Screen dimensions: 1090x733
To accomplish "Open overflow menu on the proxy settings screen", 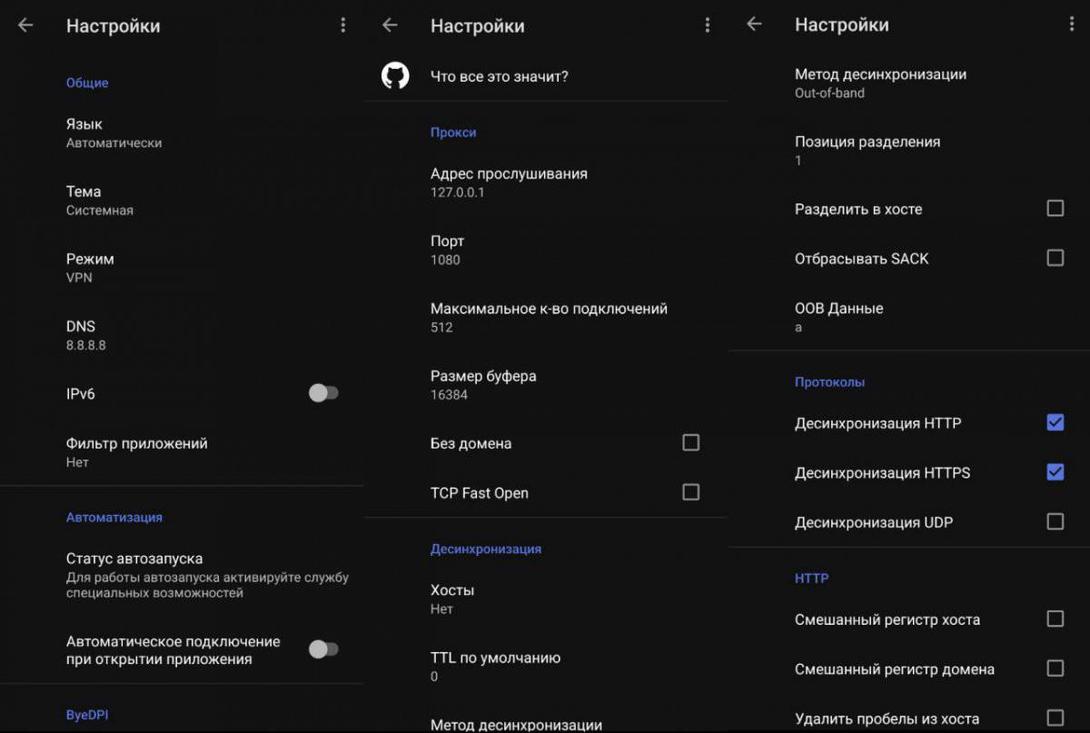I will click(707, 26).
